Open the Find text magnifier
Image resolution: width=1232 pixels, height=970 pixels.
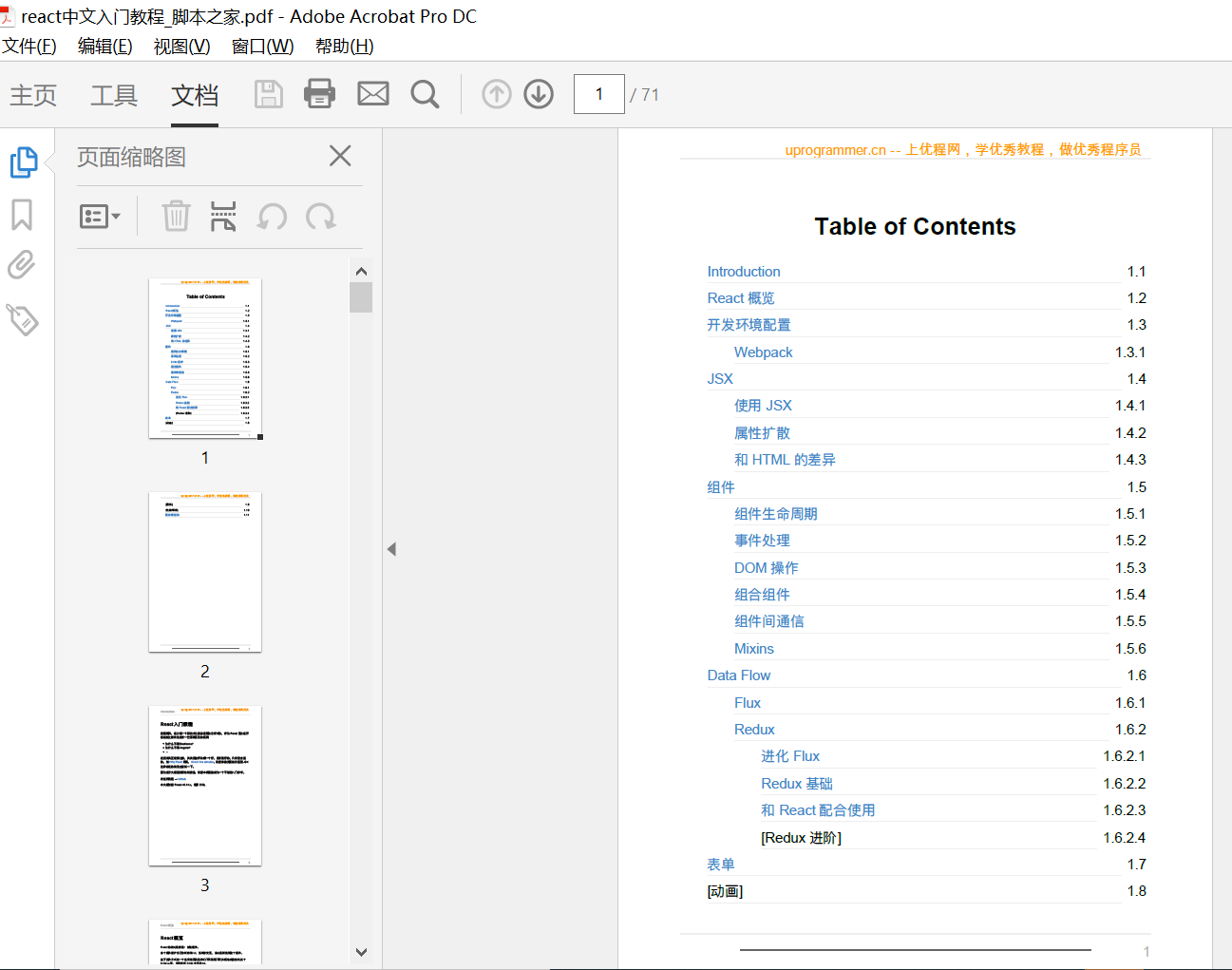tap(425, 94)
